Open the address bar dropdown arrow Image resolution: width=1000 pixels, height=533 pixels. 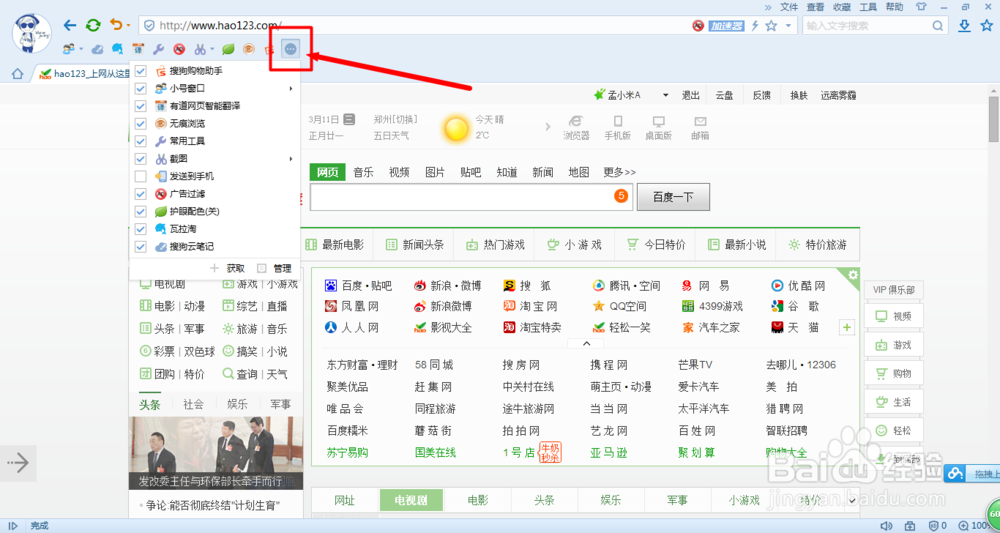point(788,26)
